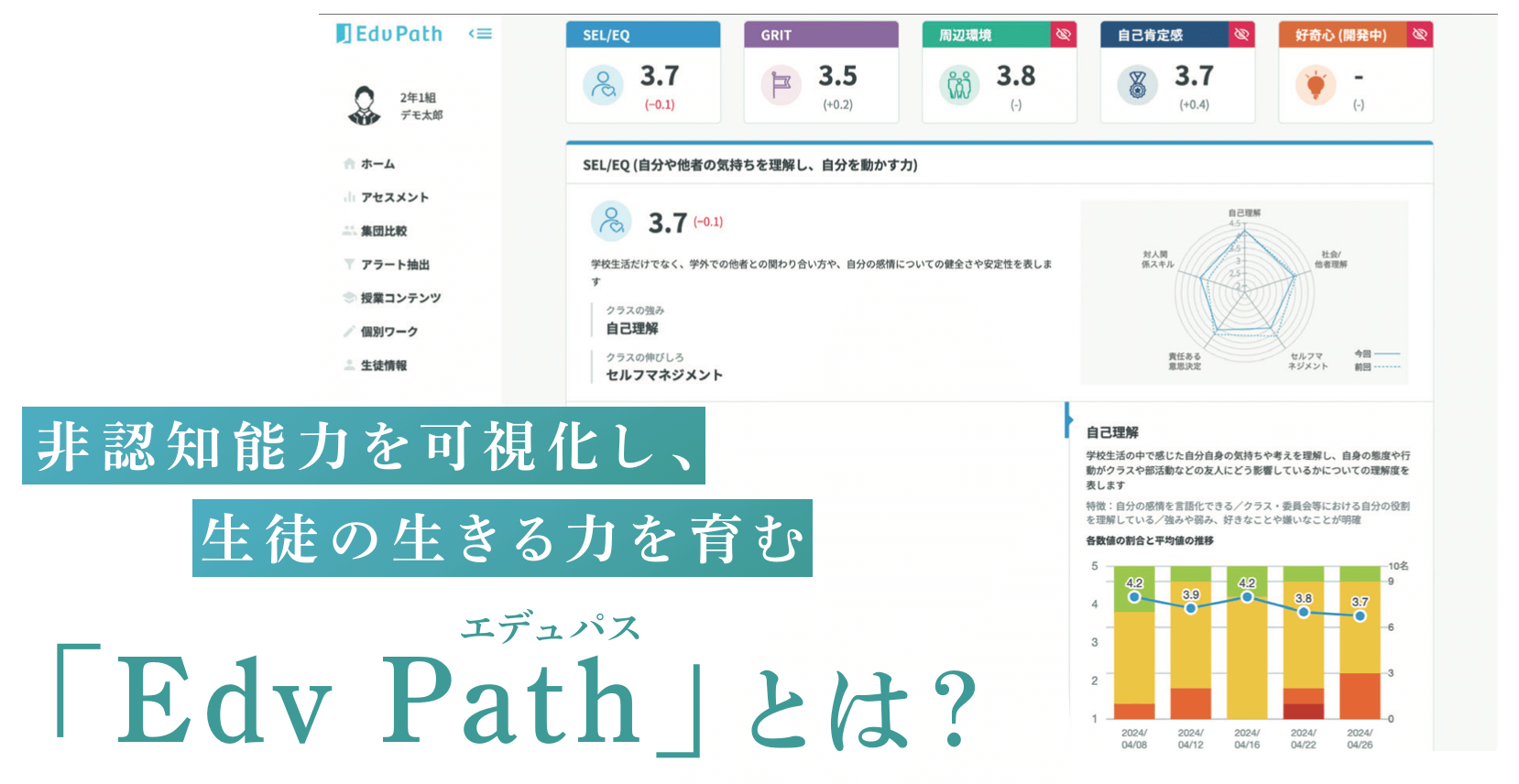The width and height of the screenshot is (1519, 784).
Task: Click the 3.7 data point for 2024/04/26
Action: coord(1361,615)
